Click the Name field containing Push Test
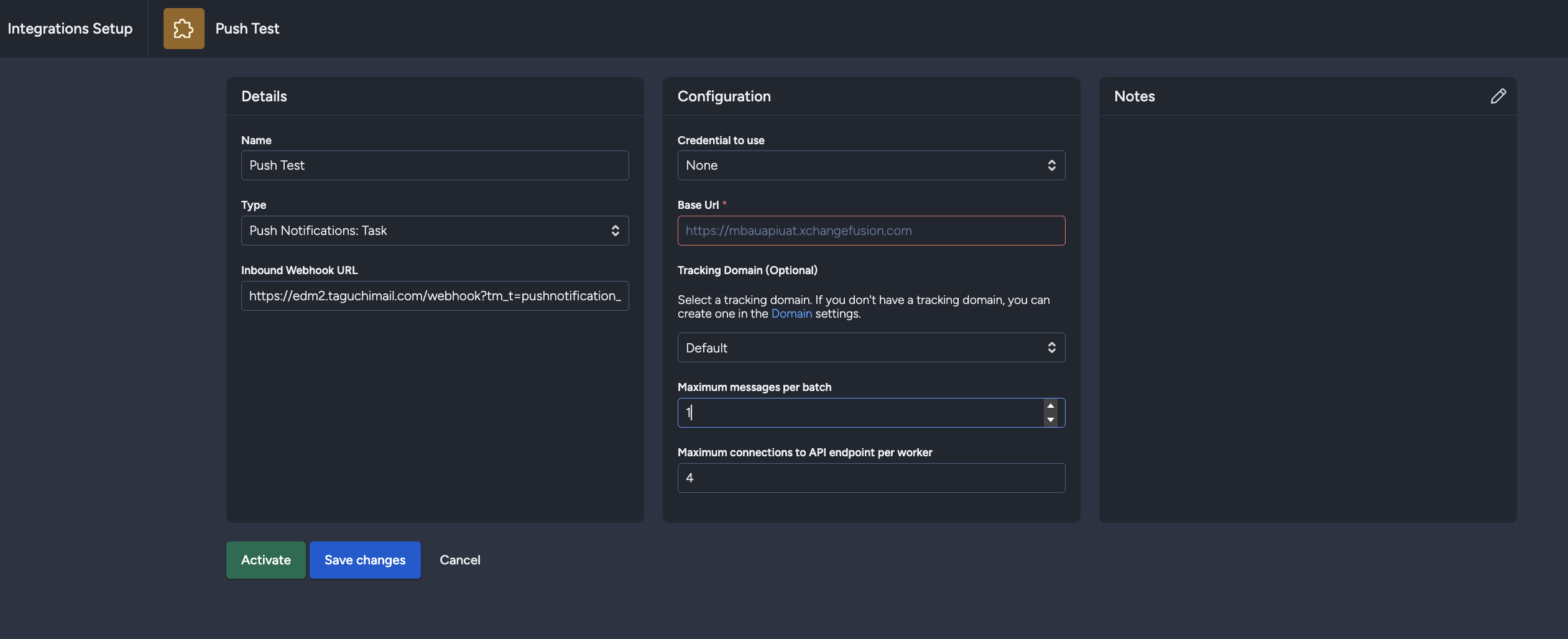Screen dimensions: 1568x639 [434, 165]
